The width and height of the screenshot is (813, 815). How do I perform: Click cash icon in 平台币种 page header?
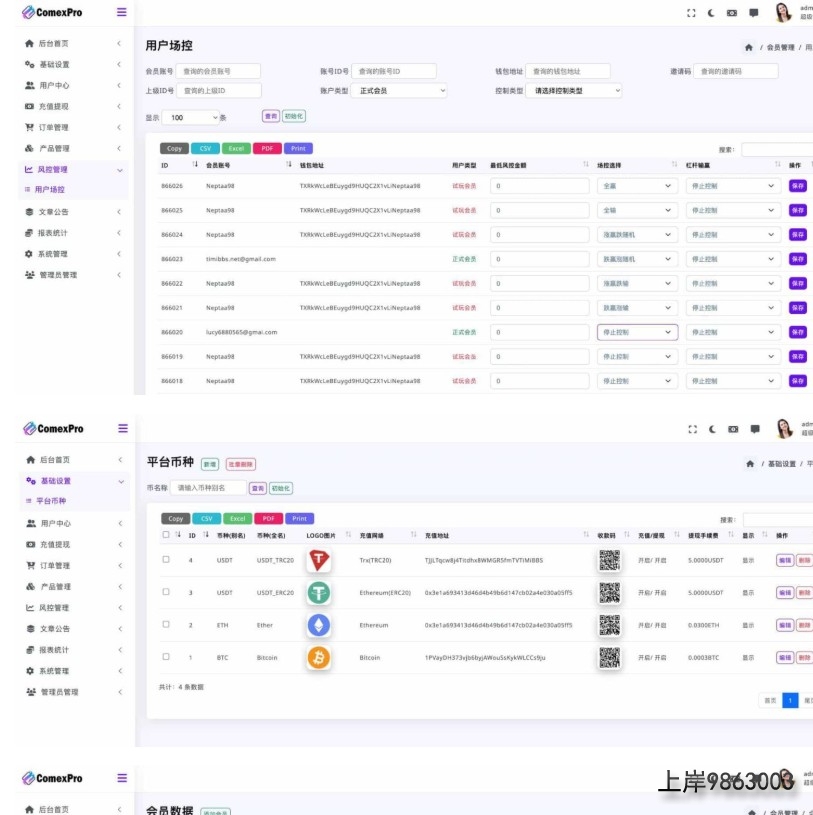coord(733,429)
